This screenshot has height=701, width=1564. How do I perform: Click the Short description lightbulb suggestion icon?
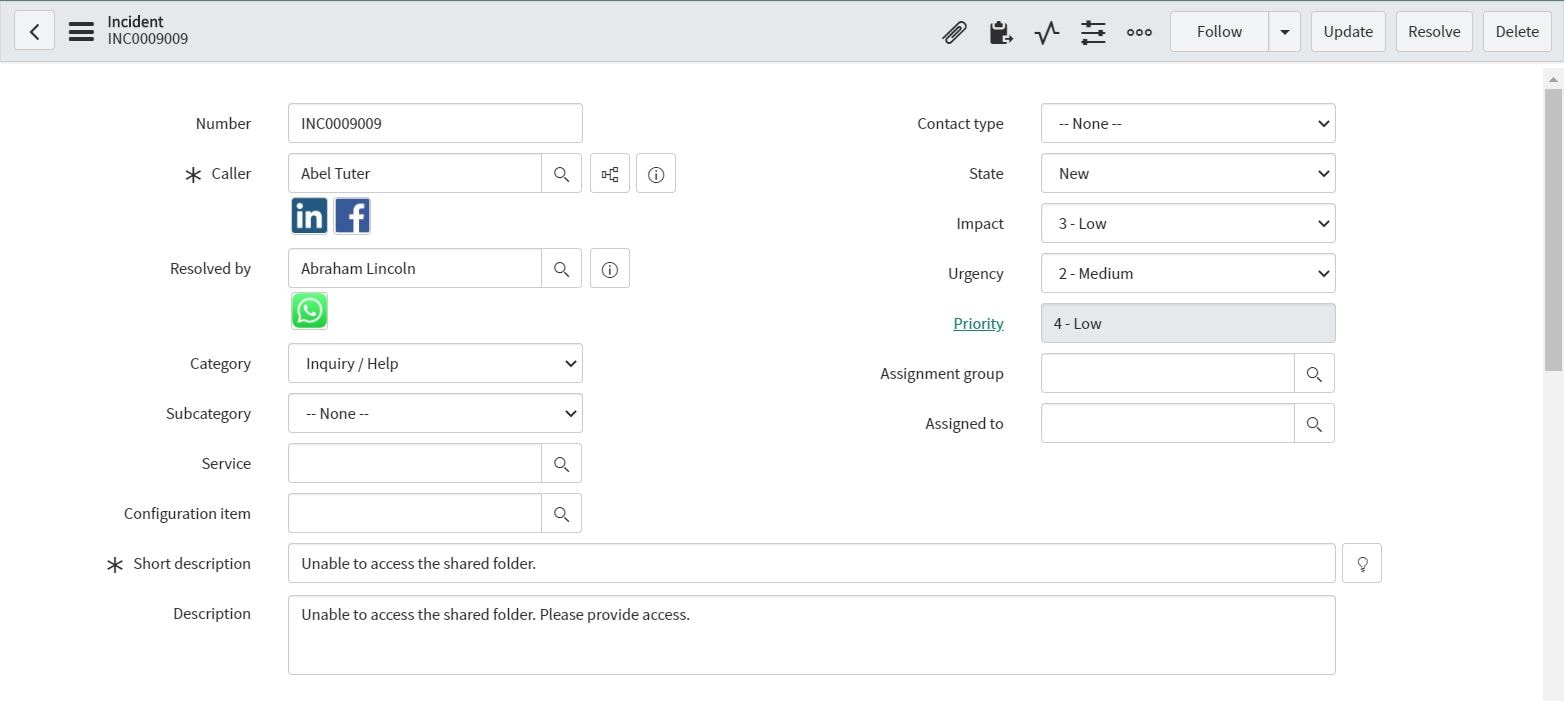(x=1362, y=564)
